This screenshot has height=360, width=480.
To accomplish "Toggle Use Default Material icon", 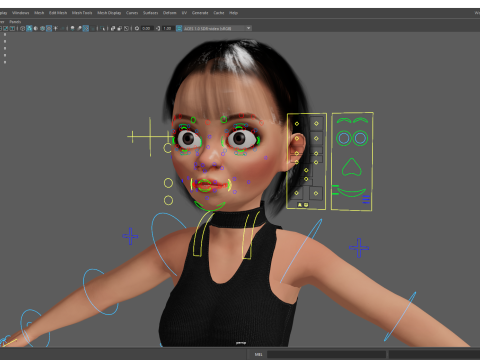I will pyautogui.click(x=36, y=28).
